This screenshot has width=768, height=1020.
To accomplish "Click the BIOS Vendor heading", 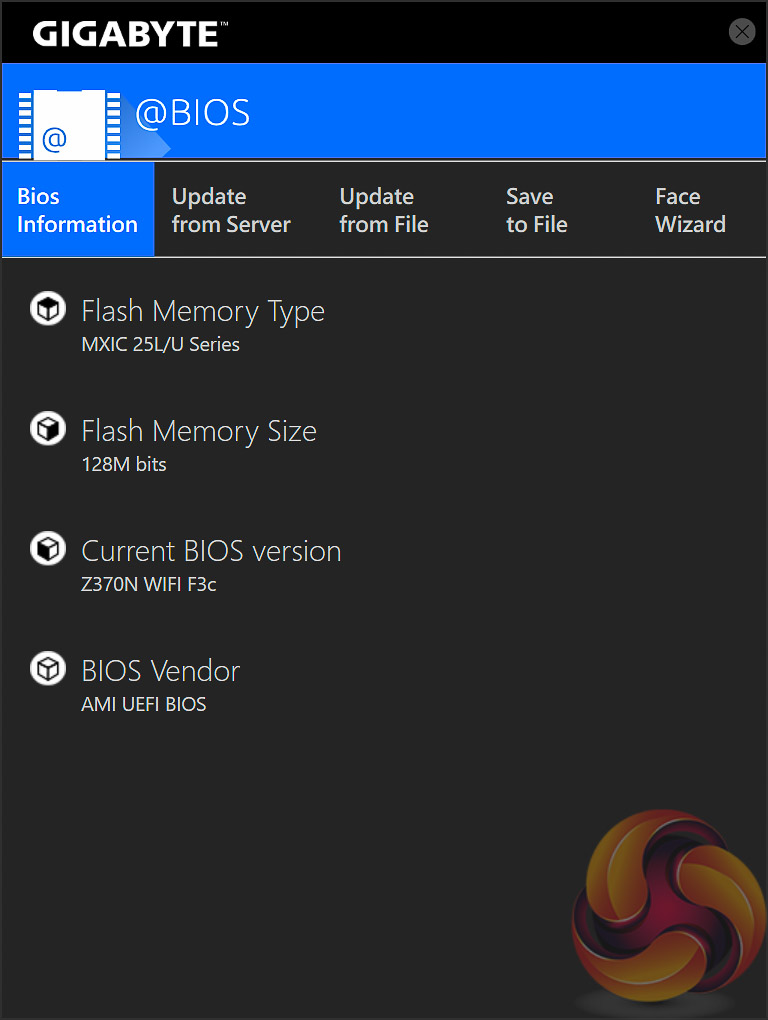I will tap(161, 670).
